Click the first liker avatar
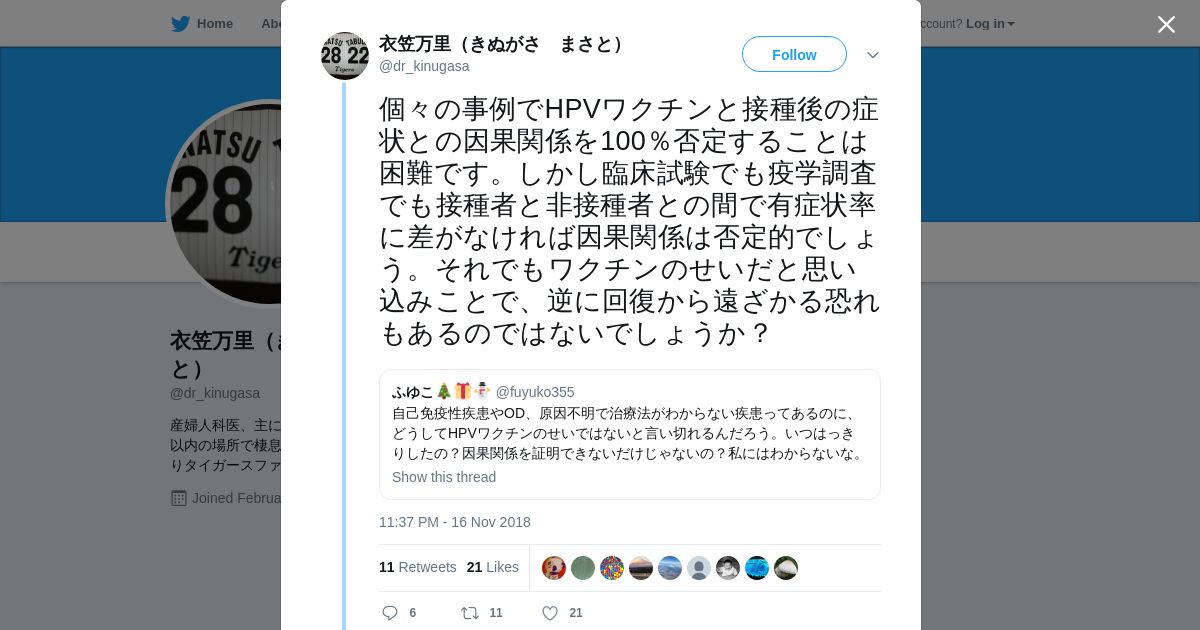 tap(554, 568)
